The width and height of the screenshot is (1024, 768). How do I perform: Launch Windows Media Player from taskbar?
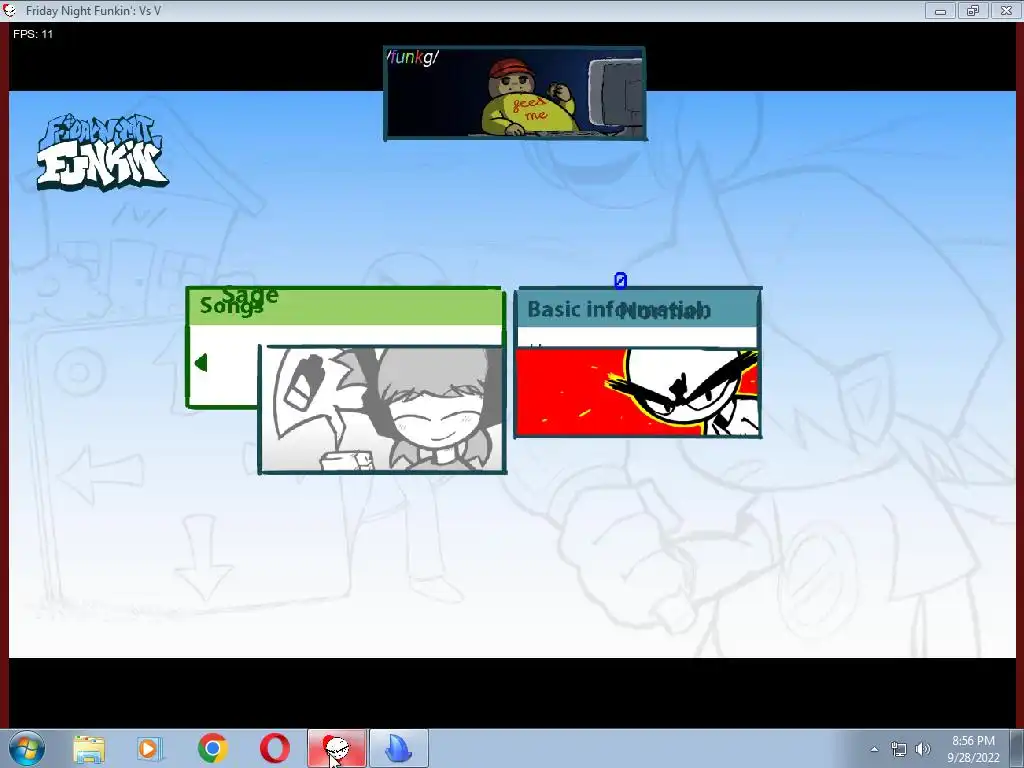[150, 748]
